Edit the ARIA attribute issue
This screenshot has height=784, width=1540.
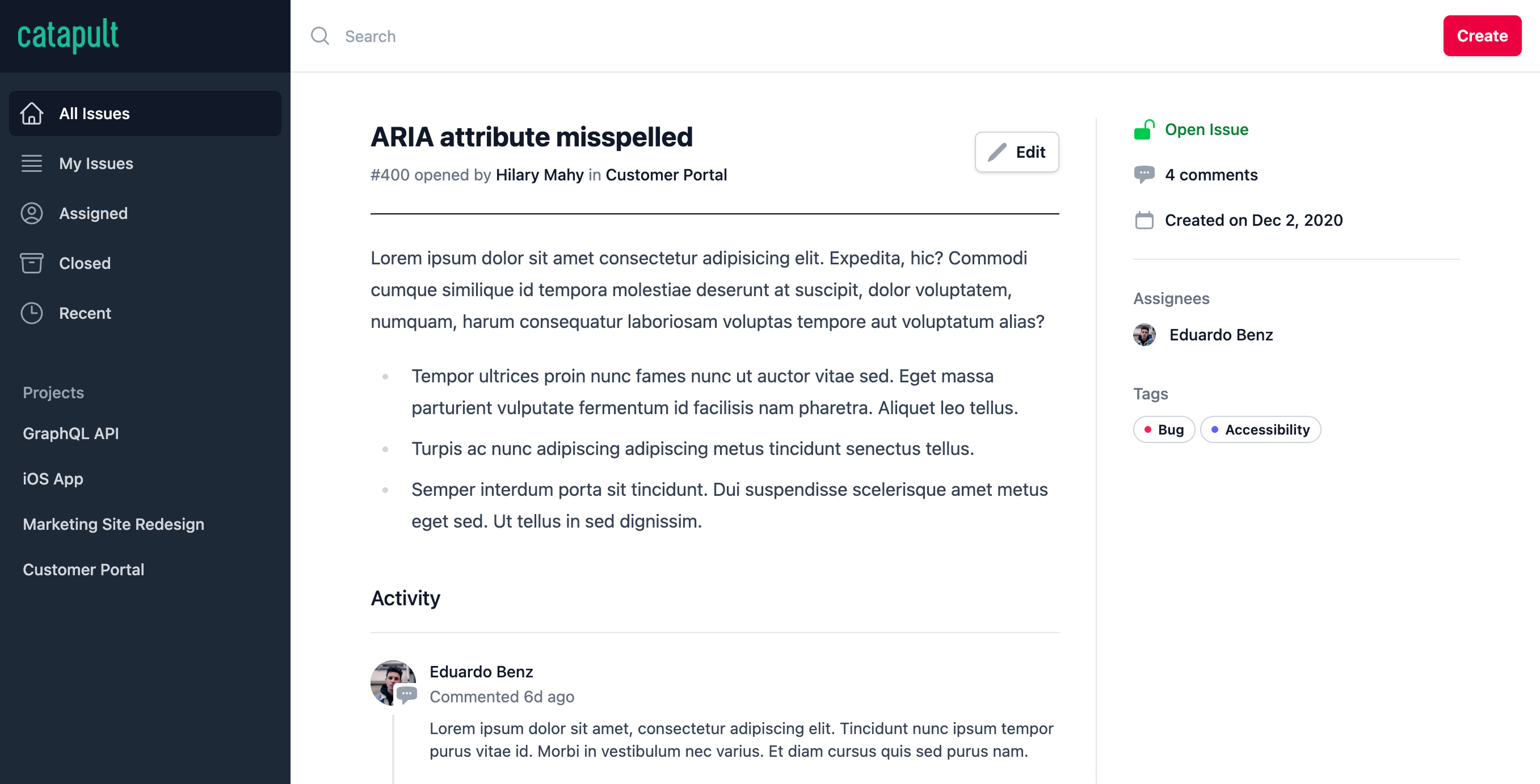[x=1016, y=153]
